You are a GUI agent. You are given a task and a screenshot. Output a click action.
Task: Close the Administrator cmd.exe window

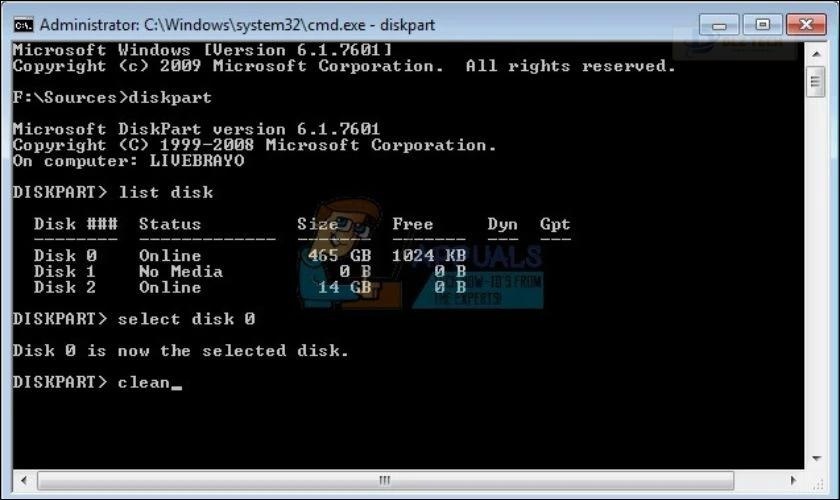tap(806, 25)
